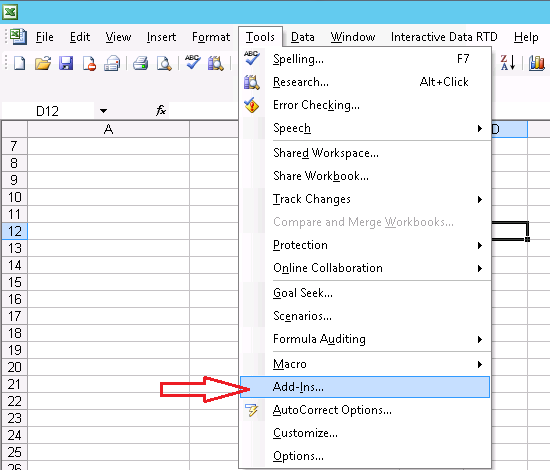This screenshot has width=550, height=470.
Task: Click the Chart Wizard icon
Action: (x=537, y=63)
